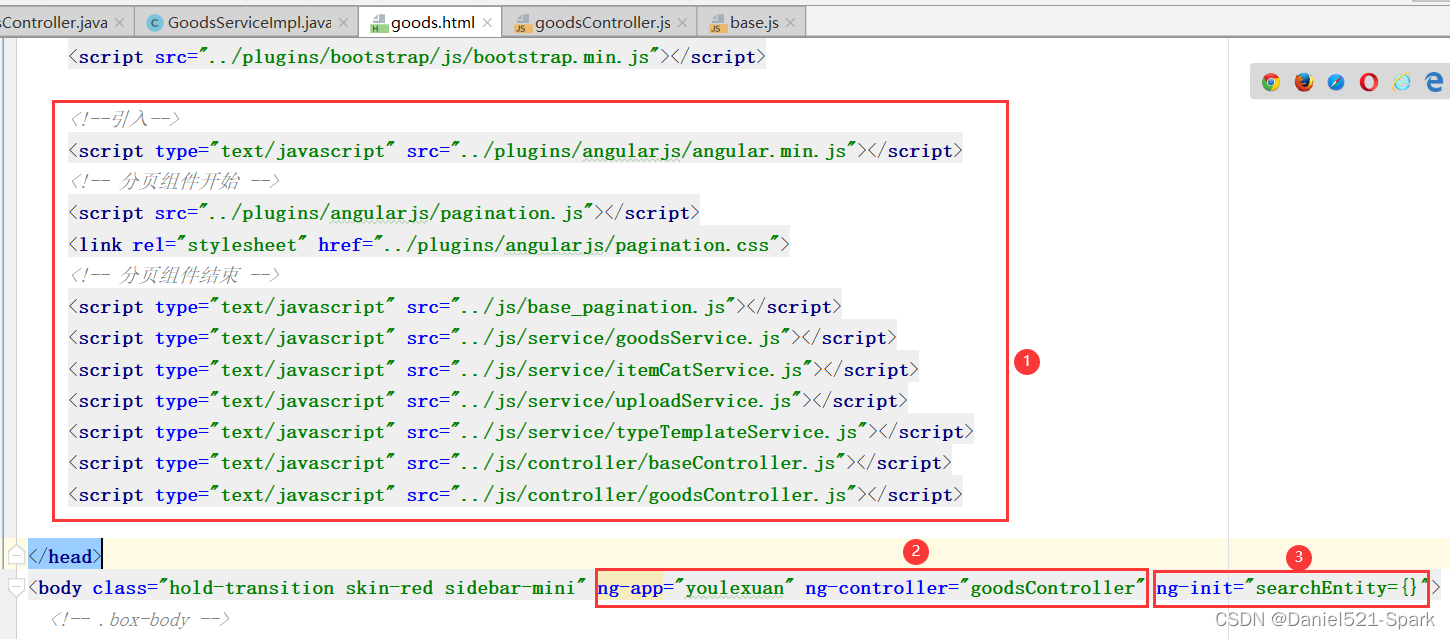Click the 分页组件开始 comment line
Image resolution: width=1450 pixels, height=639 pixels.
[x=174, y=182]
